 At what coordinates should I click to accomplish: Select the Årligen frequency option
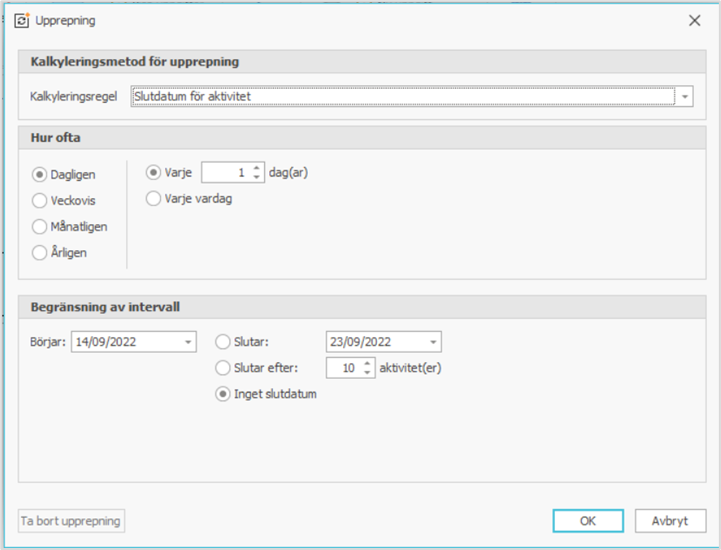(x=40, y=252)
